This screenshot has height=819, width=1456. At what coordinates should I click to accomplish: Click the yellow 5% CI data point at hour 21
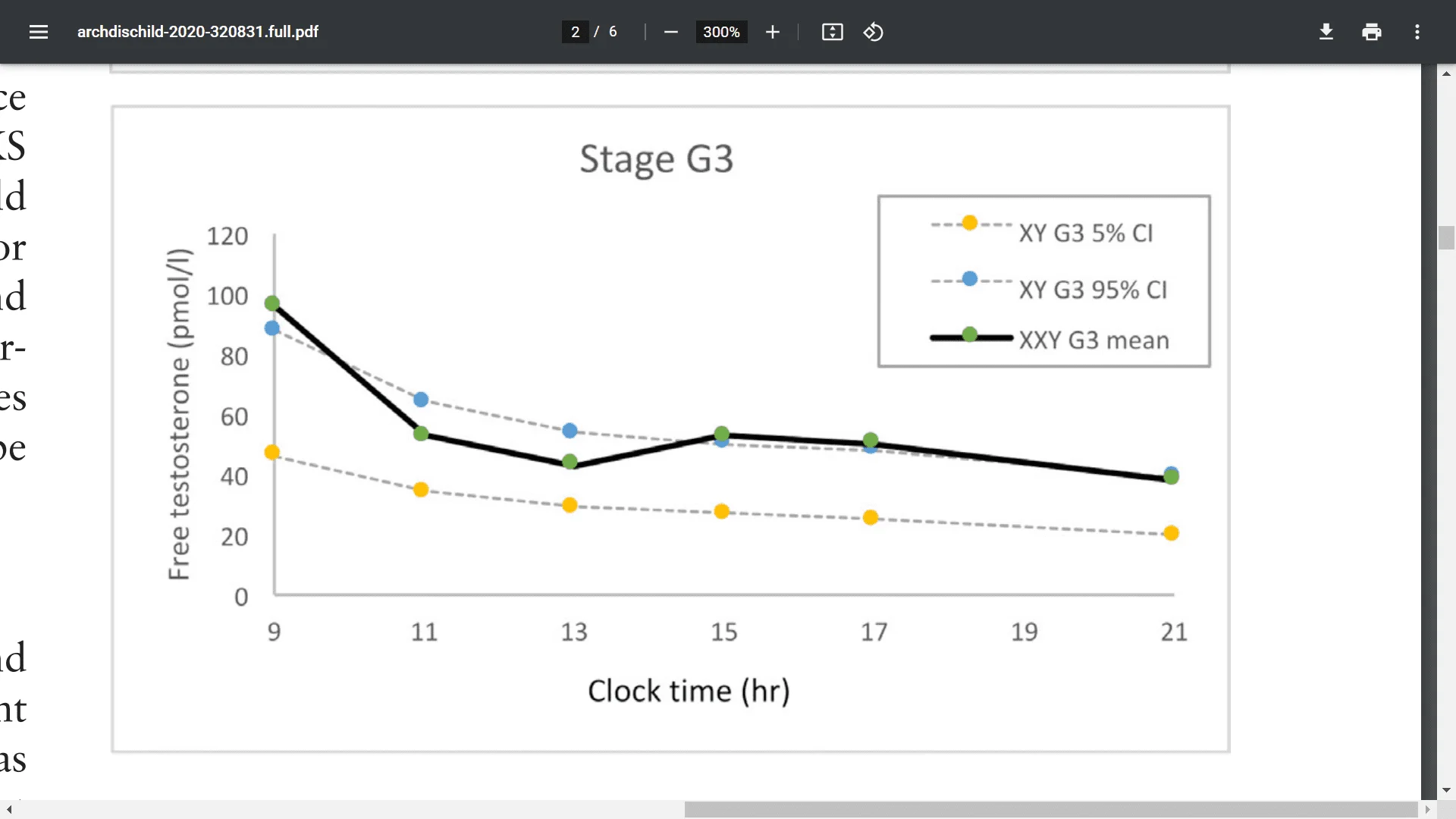click(1171, 533)
